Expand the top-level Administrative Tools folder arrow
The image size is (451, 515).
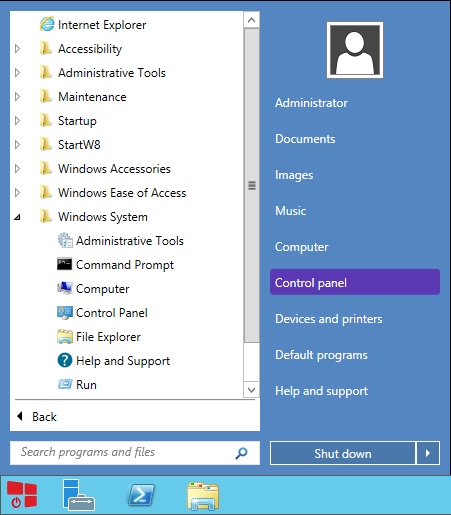(18, 73)
